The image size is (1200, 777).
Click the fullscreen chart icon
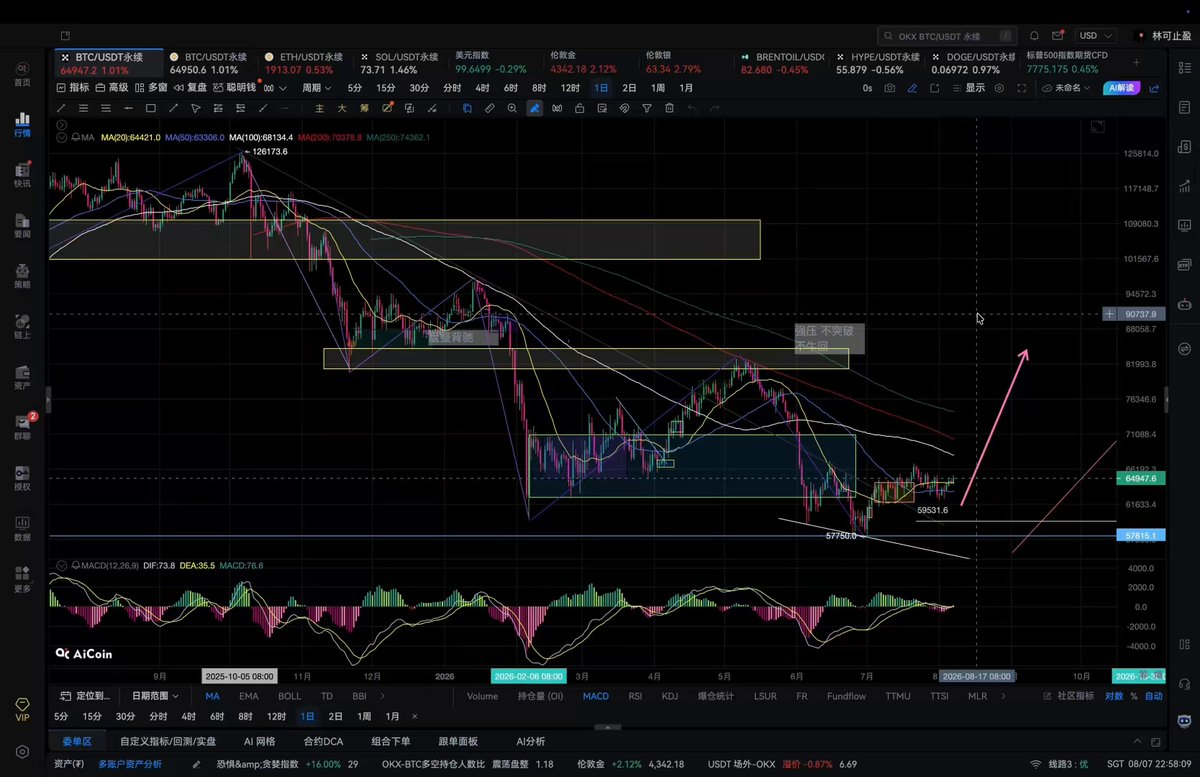point(1021,88)
